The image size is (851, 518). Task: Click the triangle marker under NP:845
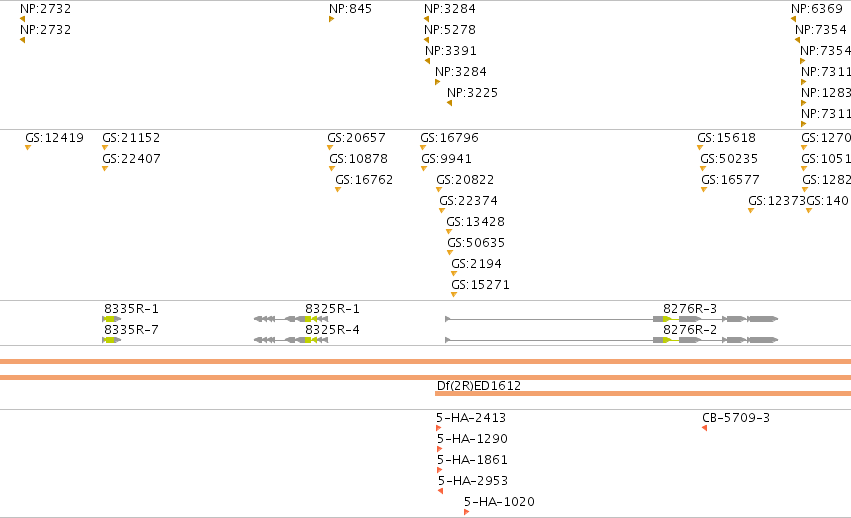tap(331, 19)
